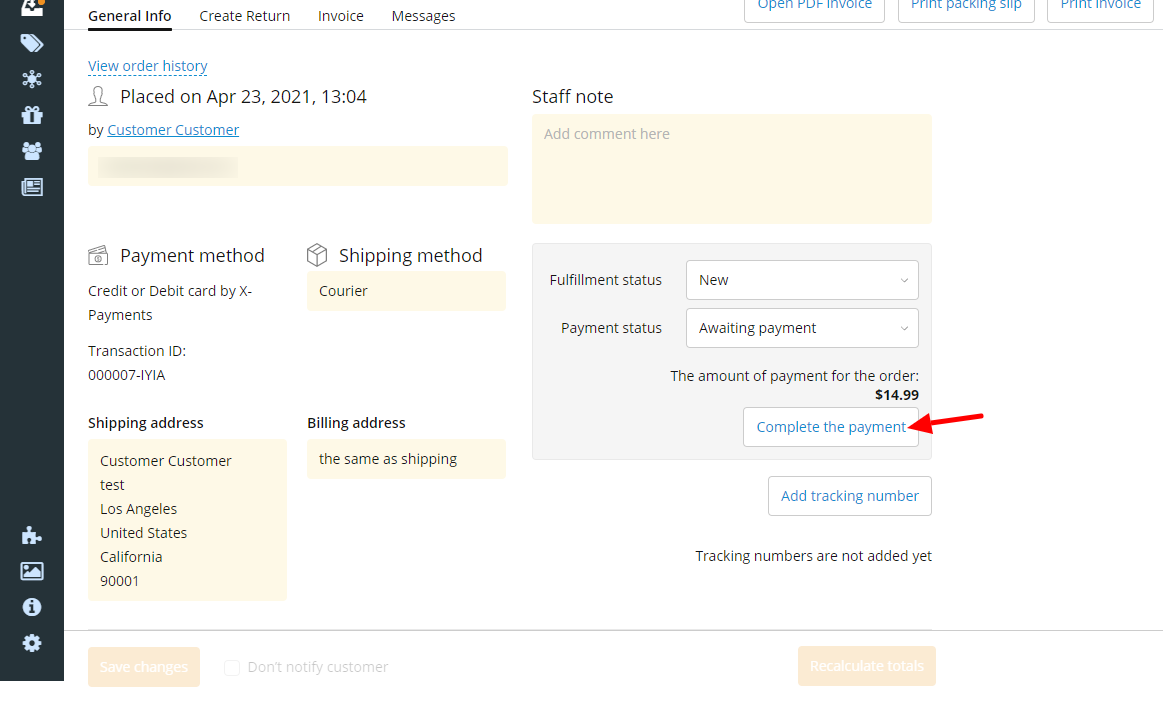The width and height of the screenshot is (1163, 702).
Task: Click the Open PDF invoice button
Action: [x=814, y=9]
